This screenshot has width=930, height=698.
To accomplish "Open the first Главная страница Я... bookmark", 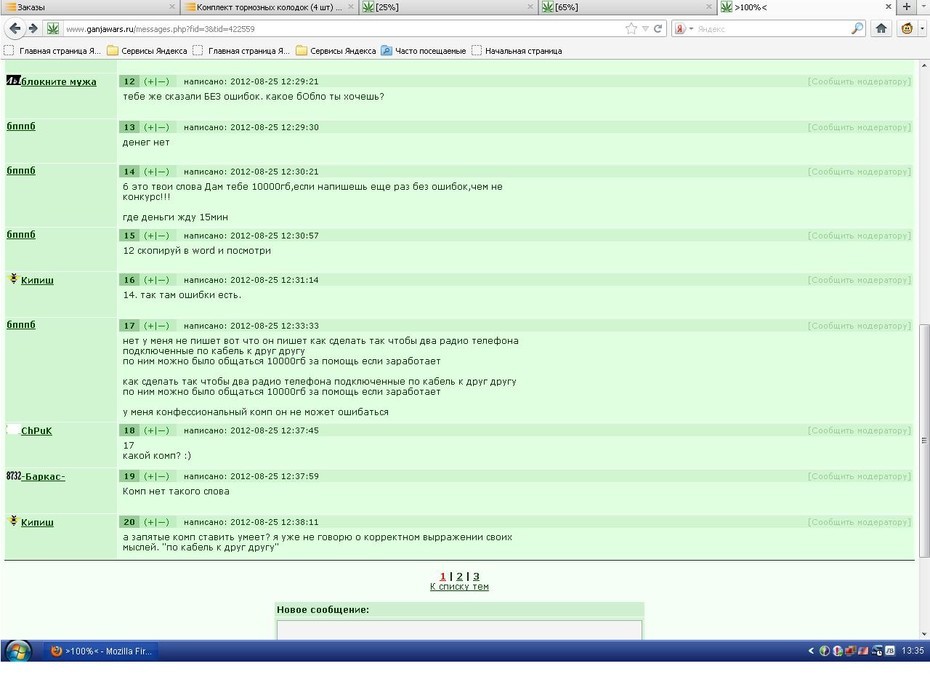I will [x=52, y=51].
